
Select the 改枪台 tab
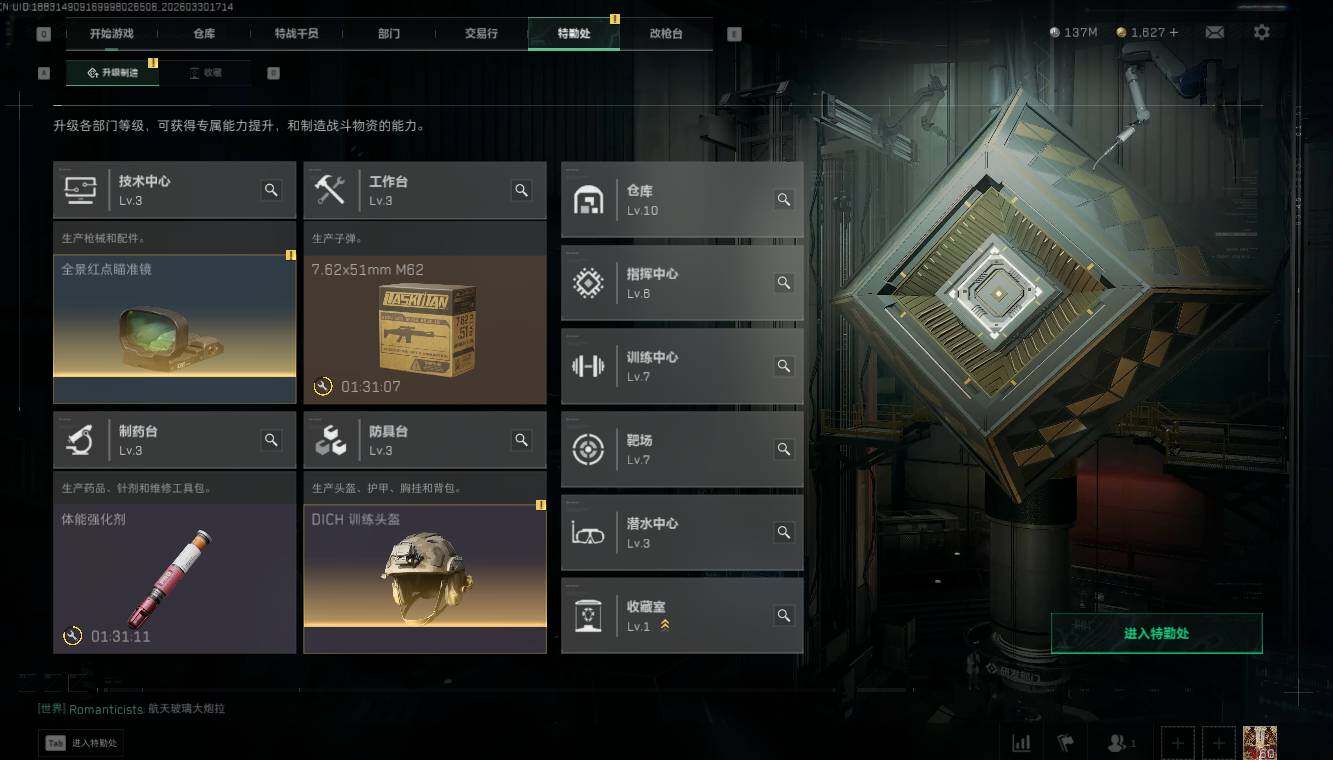point(666,33)
